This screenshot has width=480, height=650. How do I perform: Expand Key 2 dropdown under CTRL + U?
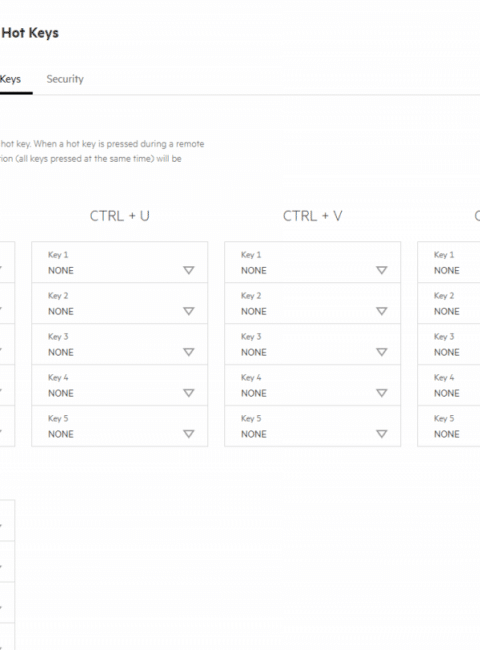pyautogui.click(x=120, y=303)
